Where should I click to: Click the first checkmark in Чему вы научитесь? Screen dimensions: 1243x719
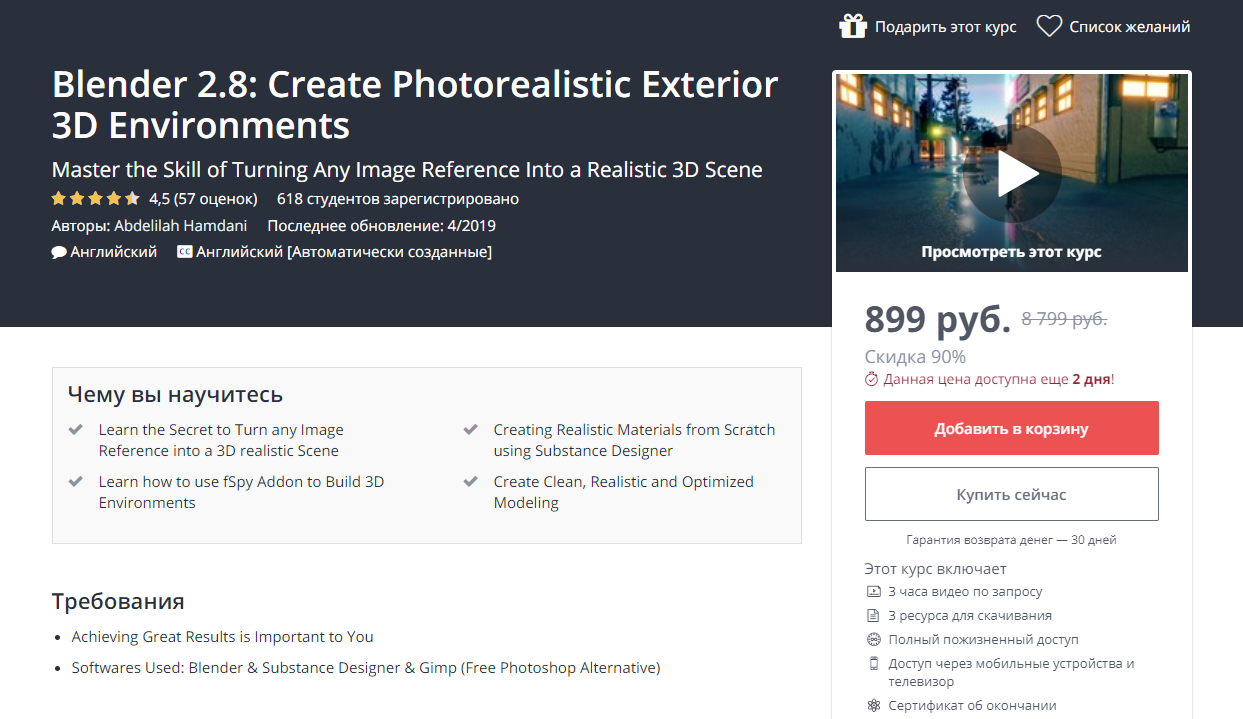(75, 430)
